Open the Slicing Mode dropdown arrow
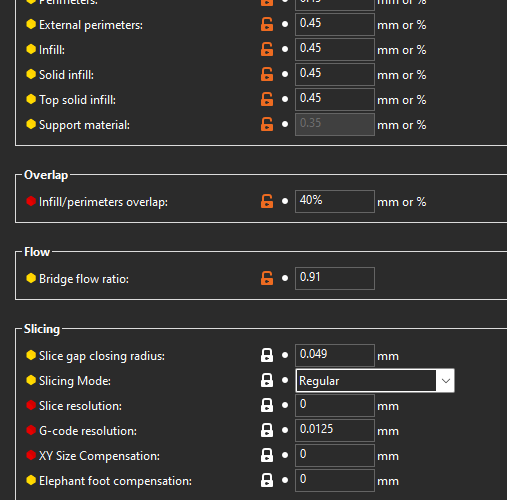The width and height of the screenshot is (507, 500). pos(446,381)
